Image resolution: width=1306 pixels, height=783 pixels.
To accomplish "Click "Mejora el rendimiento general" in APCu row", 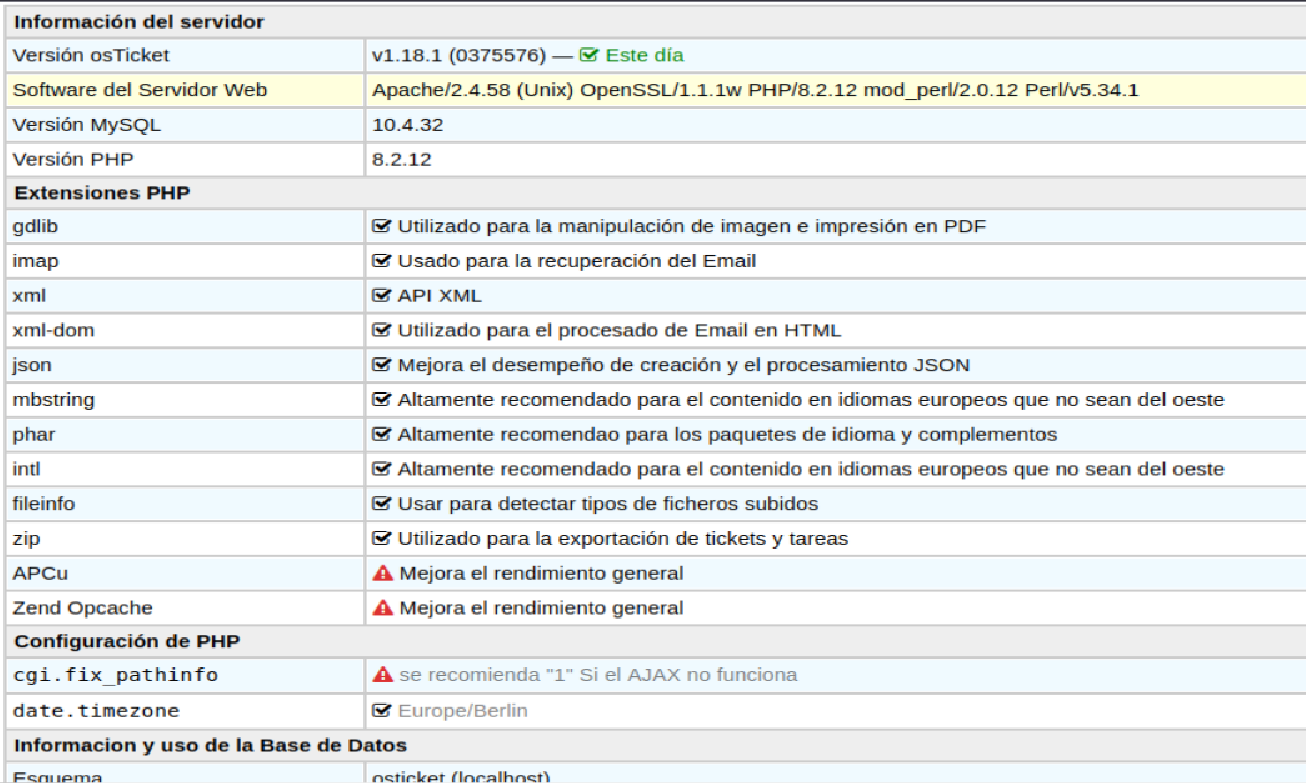I will [541, 574].
